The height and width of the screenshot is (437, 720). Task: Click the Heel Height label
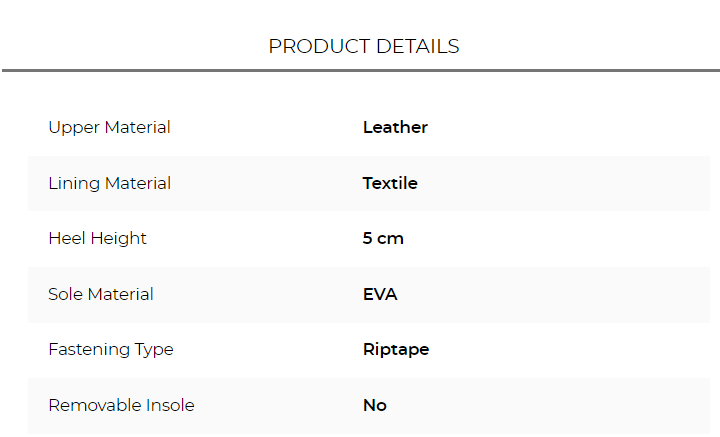click(x=97, y=239)
